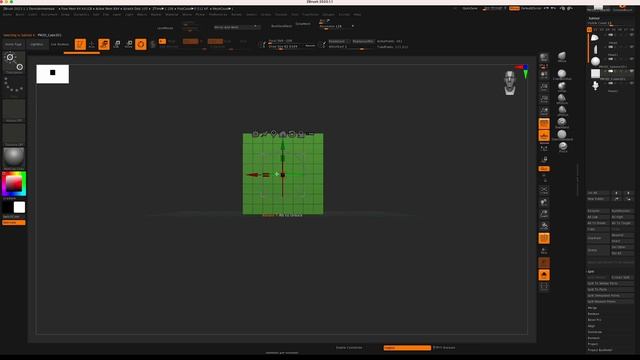Activate the Move transform mode

point(104,44)
